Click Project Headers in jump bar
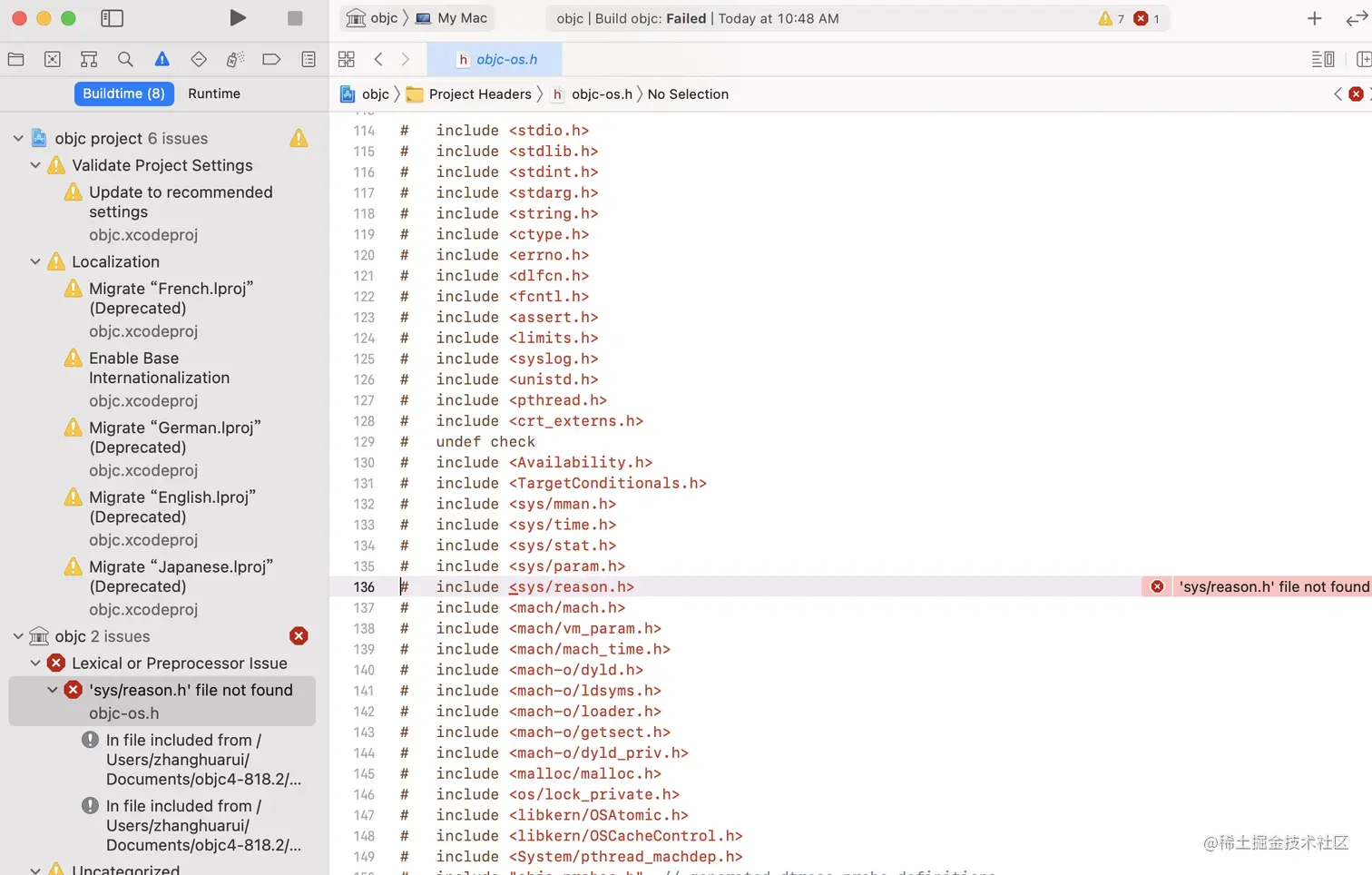1372x875 pixels. [469, 93]
